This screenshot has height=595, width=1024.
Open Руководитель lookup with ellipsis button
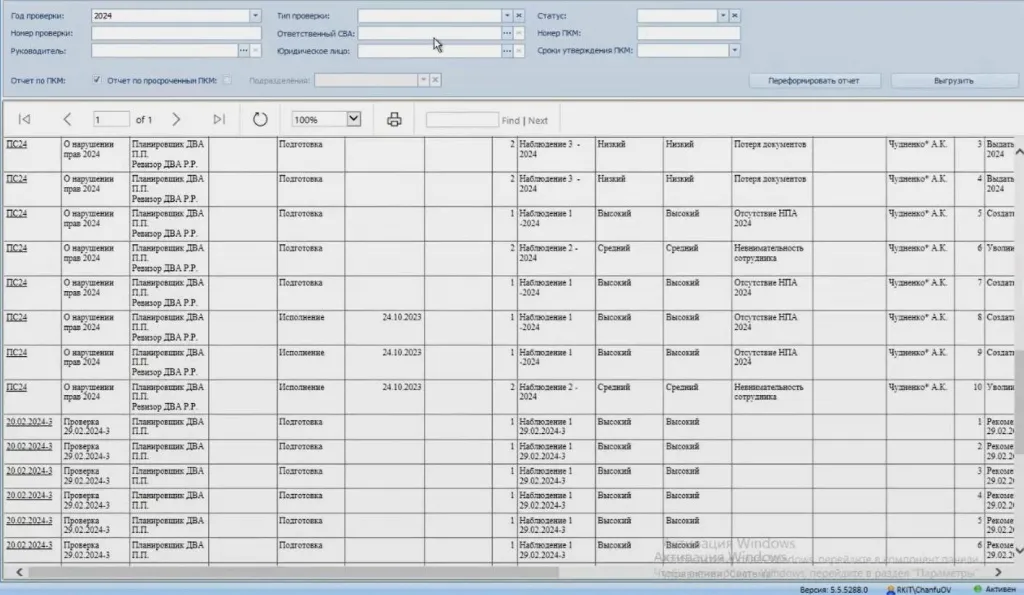coord(243,49)
